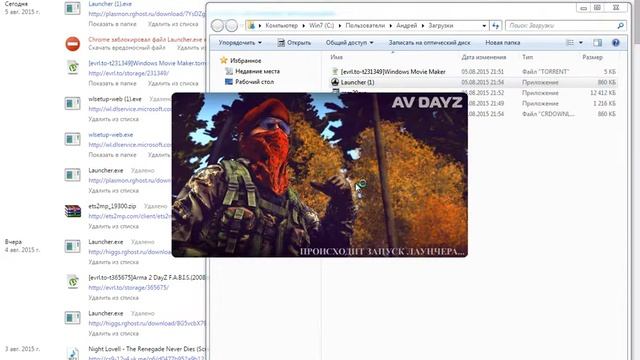The width and height of the screenshot is (640, 360).
Task: Click Удалить из списка under wlsetup-web (1).exe
Action: (x=113, y=119)
